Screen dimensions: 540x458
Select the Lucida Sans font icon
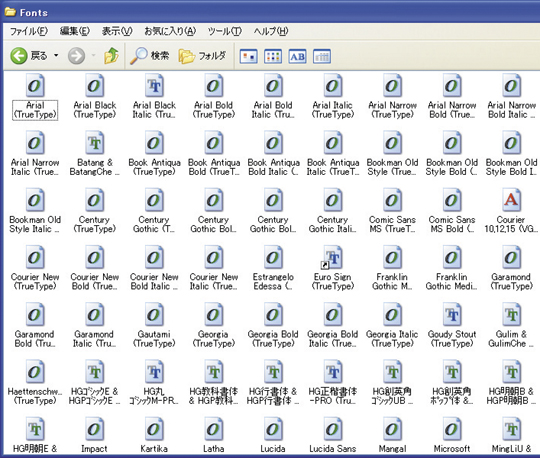333,429
